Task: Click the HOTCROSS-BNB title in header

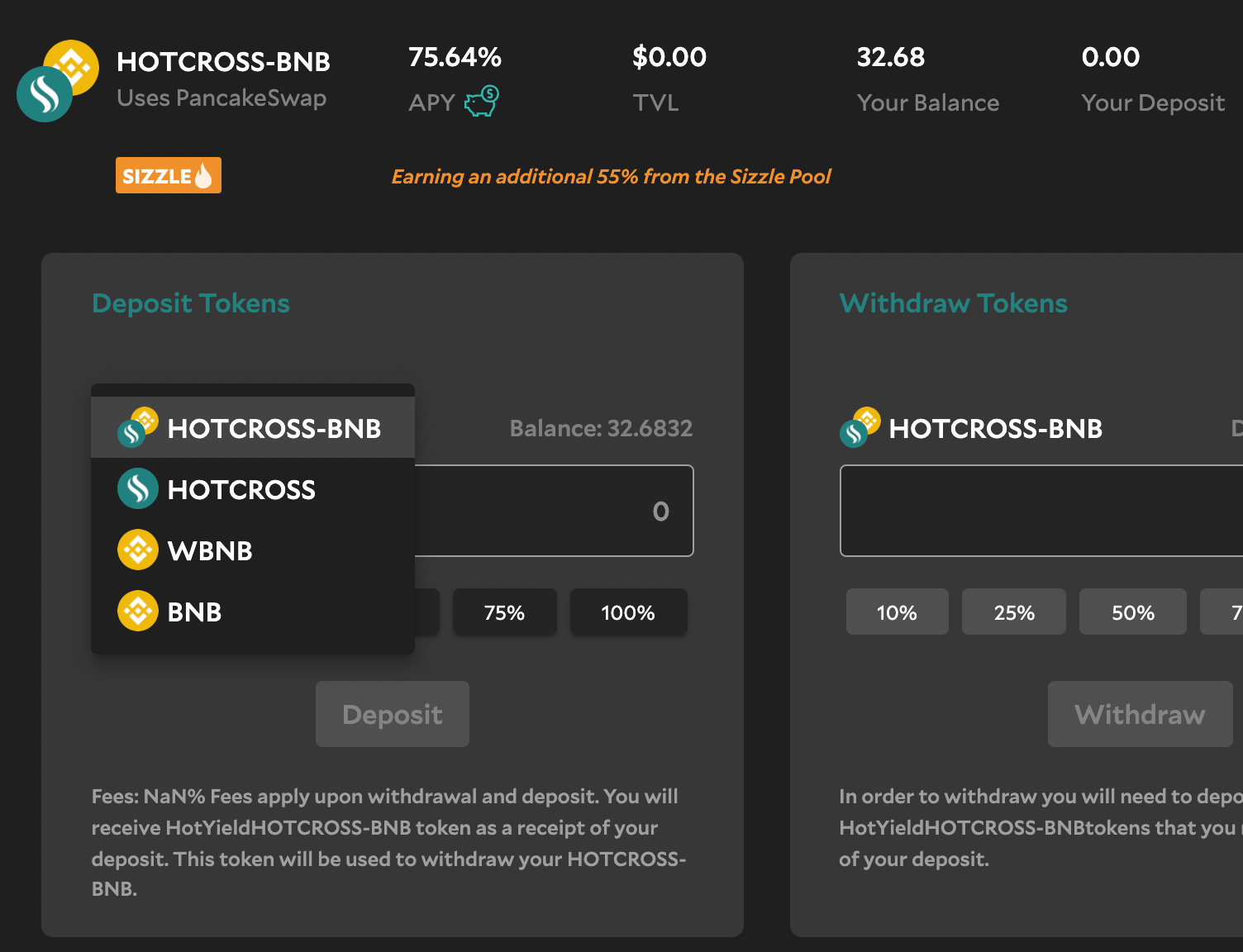Action: (224, 62)
